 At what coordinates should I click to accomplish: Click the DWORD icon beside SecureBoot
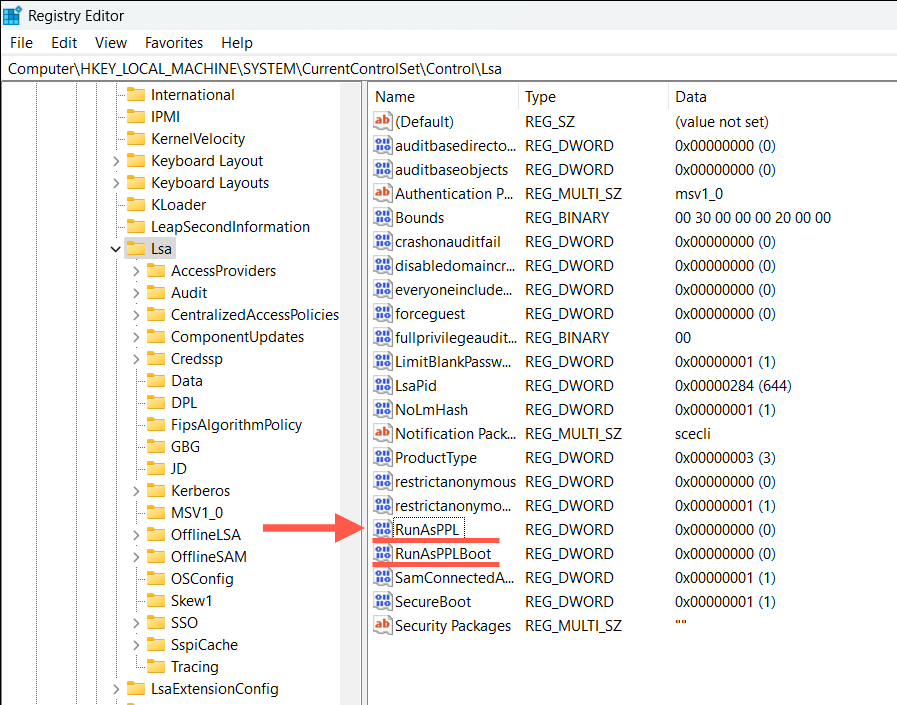tap(382, 601)
